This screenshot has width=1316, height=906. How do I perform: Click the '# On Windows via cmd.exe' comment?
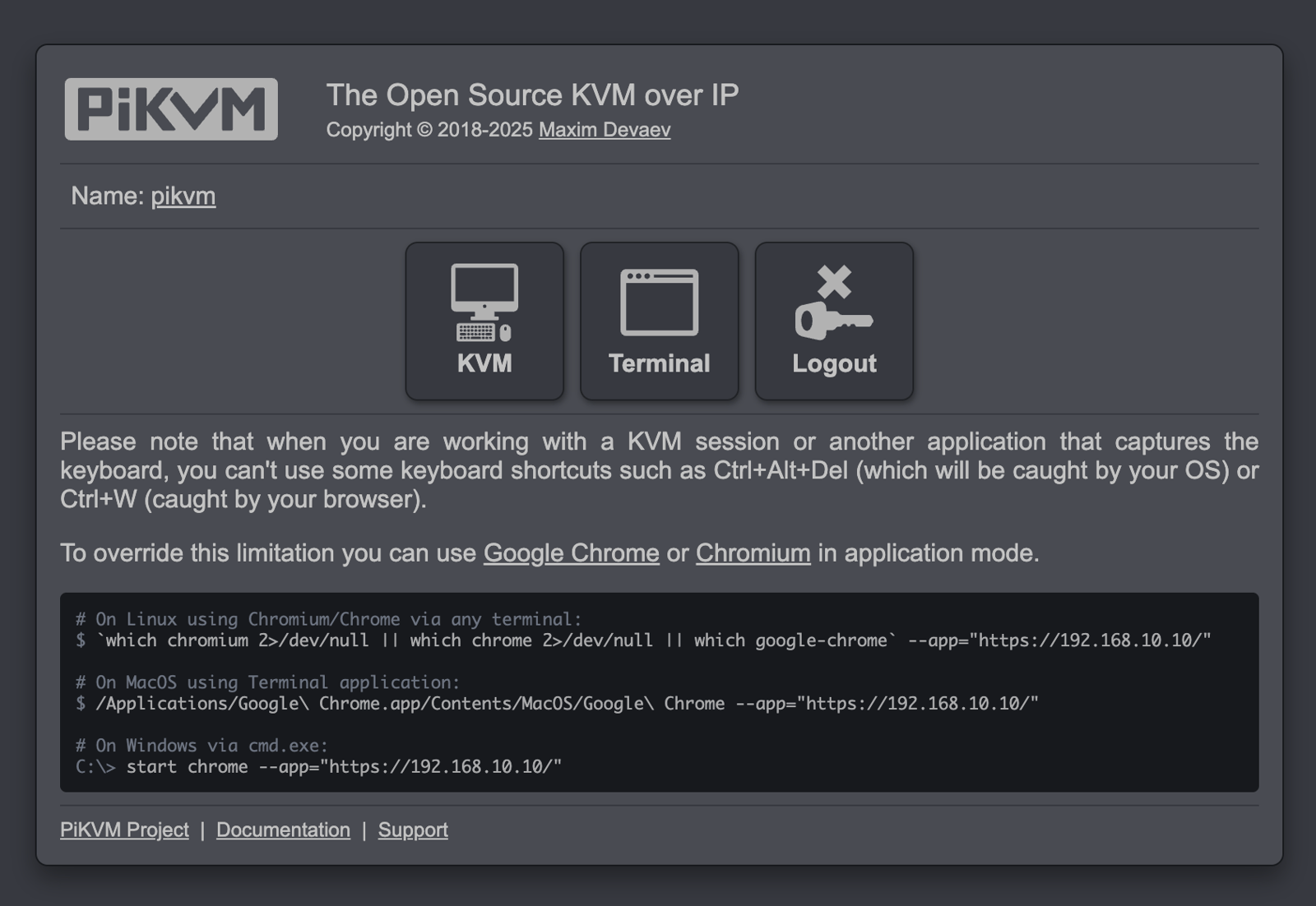[x=202, y=746]
